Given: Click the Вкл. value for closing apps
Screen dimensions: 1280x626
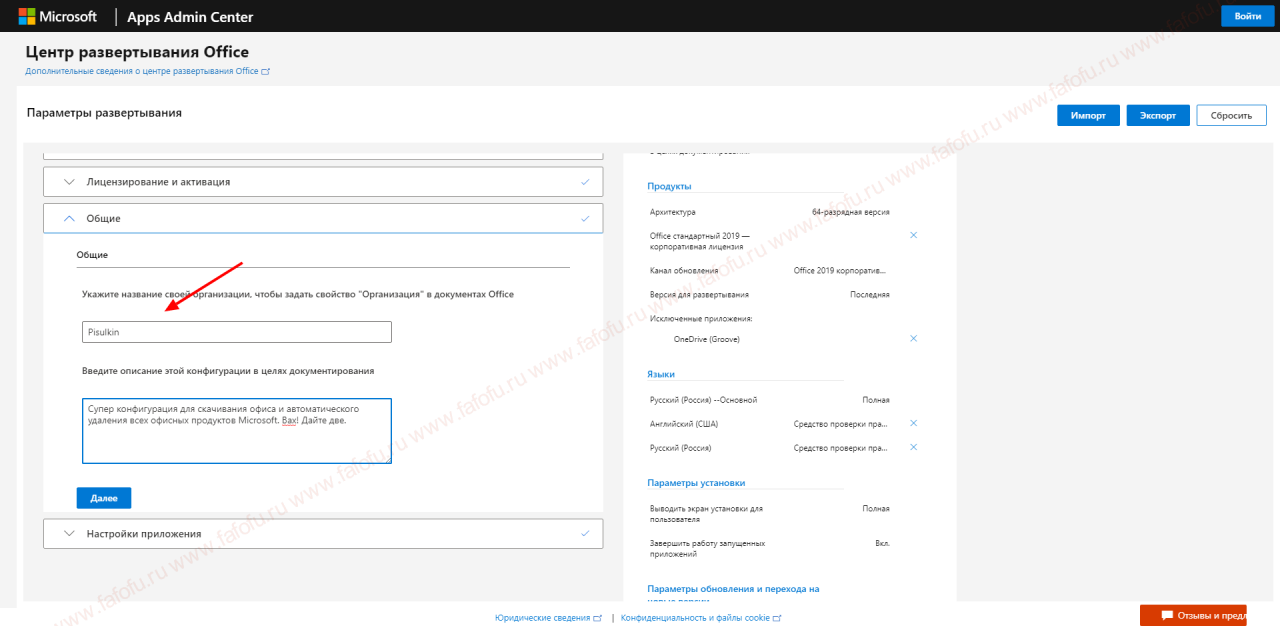Looking at the screenshot, I should pyautogui.click(x=882, y=543).
